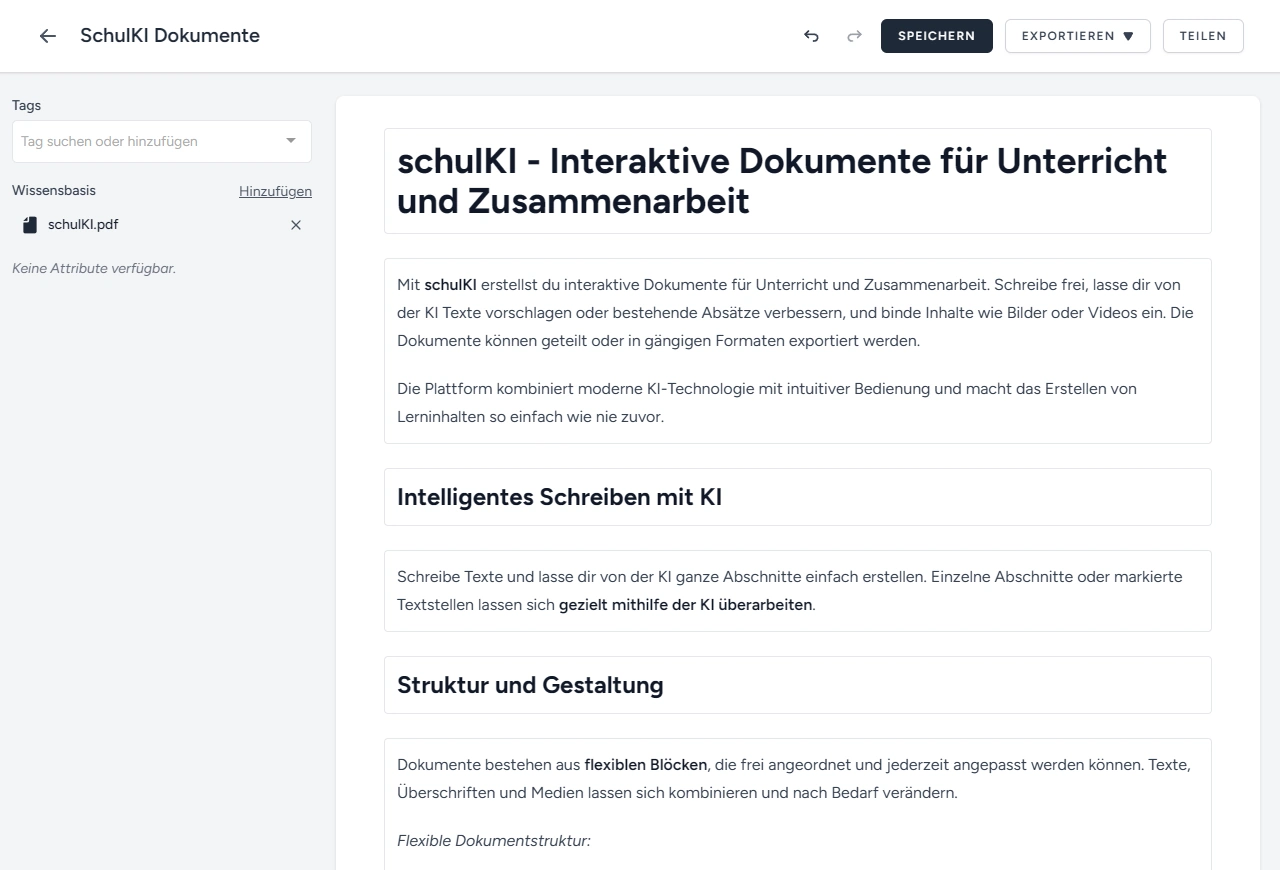Open the schulKI.pdf file entry
Screen dimensions: 1280x870
coord(83,225)
